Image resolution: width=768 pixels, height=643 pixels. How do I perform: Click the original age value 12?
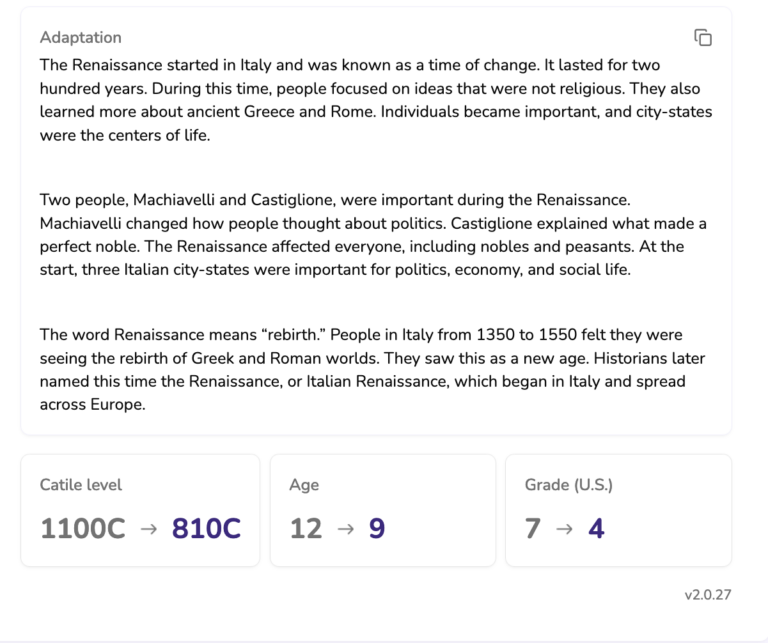pos(306,529)
